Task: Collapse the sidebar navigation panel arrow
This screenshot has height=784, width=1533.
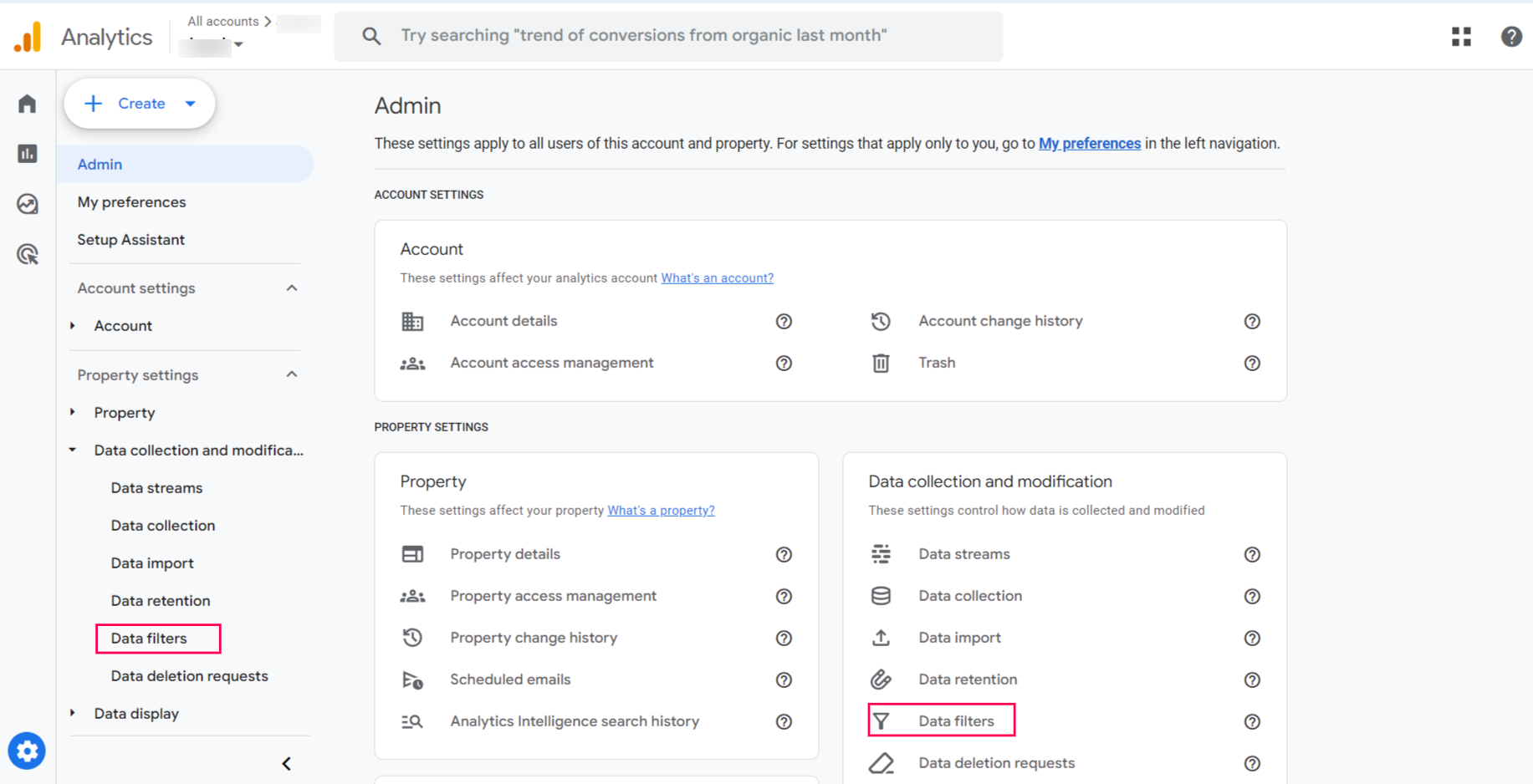Action: [x=286, y=764]
